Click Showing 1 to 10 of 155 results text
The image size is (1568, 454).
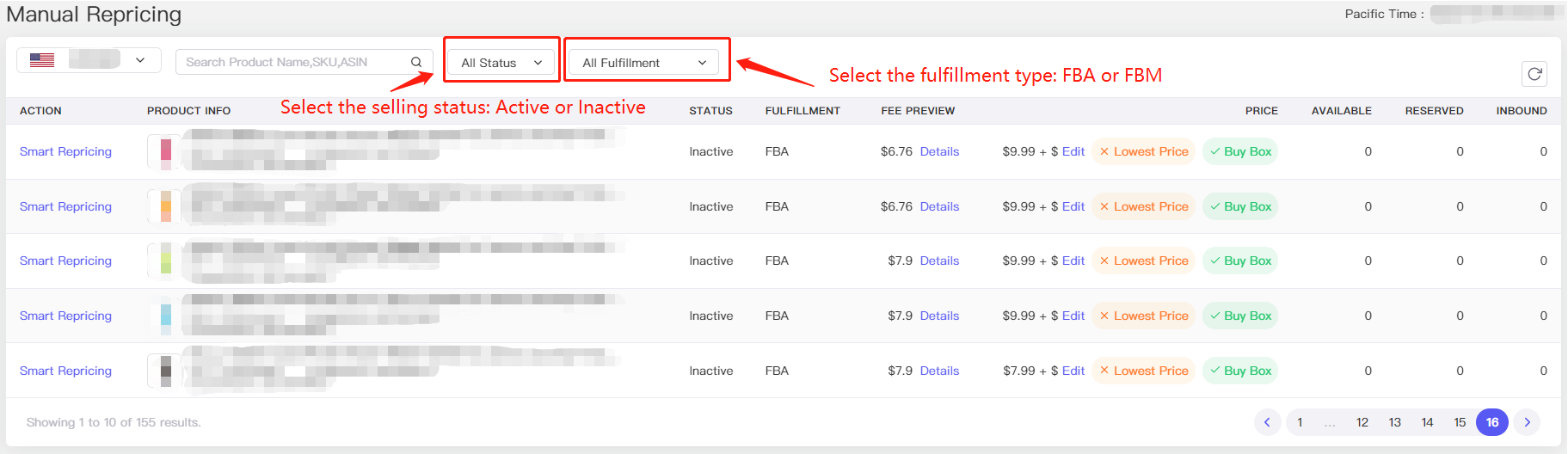pos(114,422)
